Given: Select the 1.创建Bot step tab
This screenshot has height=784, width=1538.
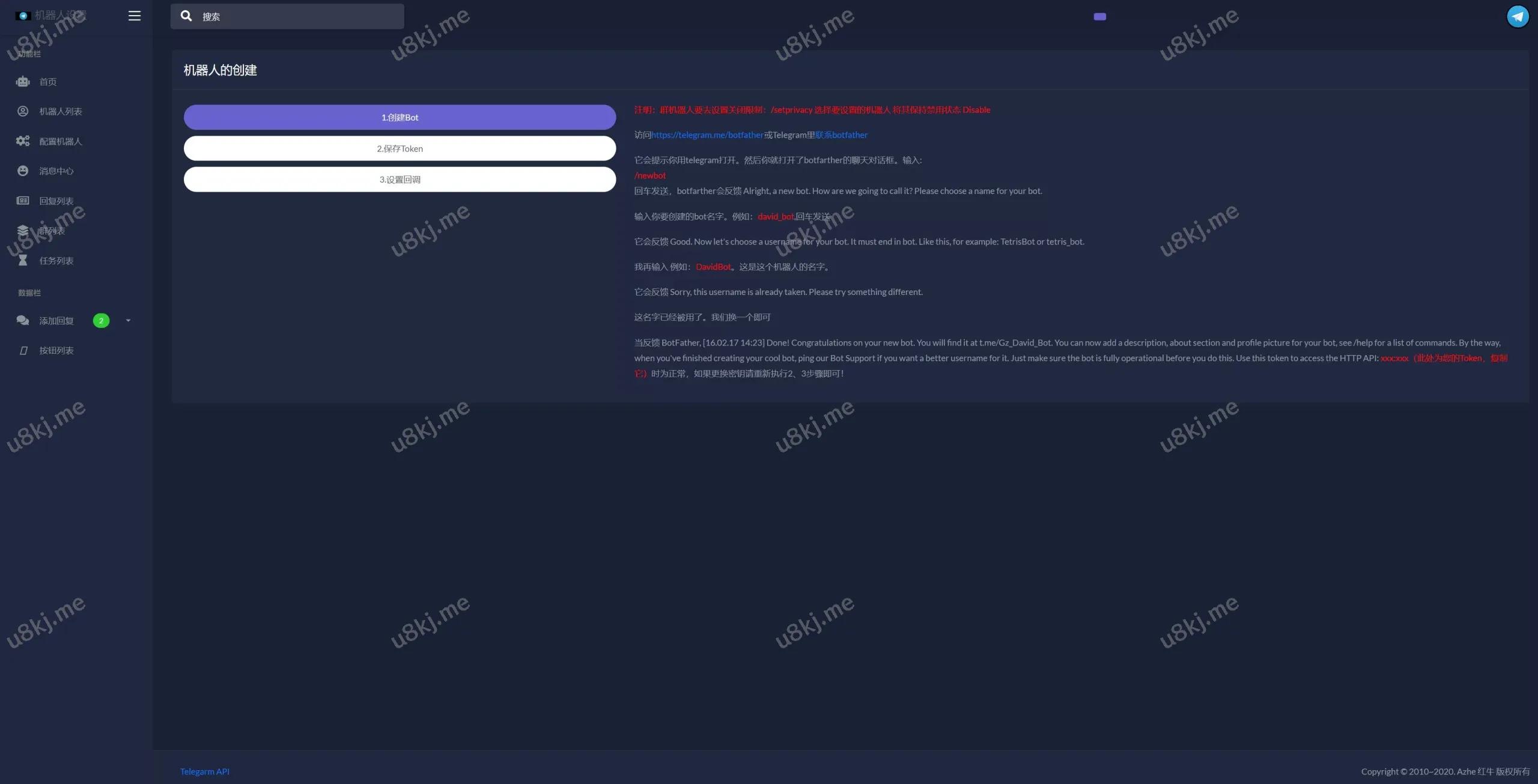Looking at the screenshot, I should (400, 117).
